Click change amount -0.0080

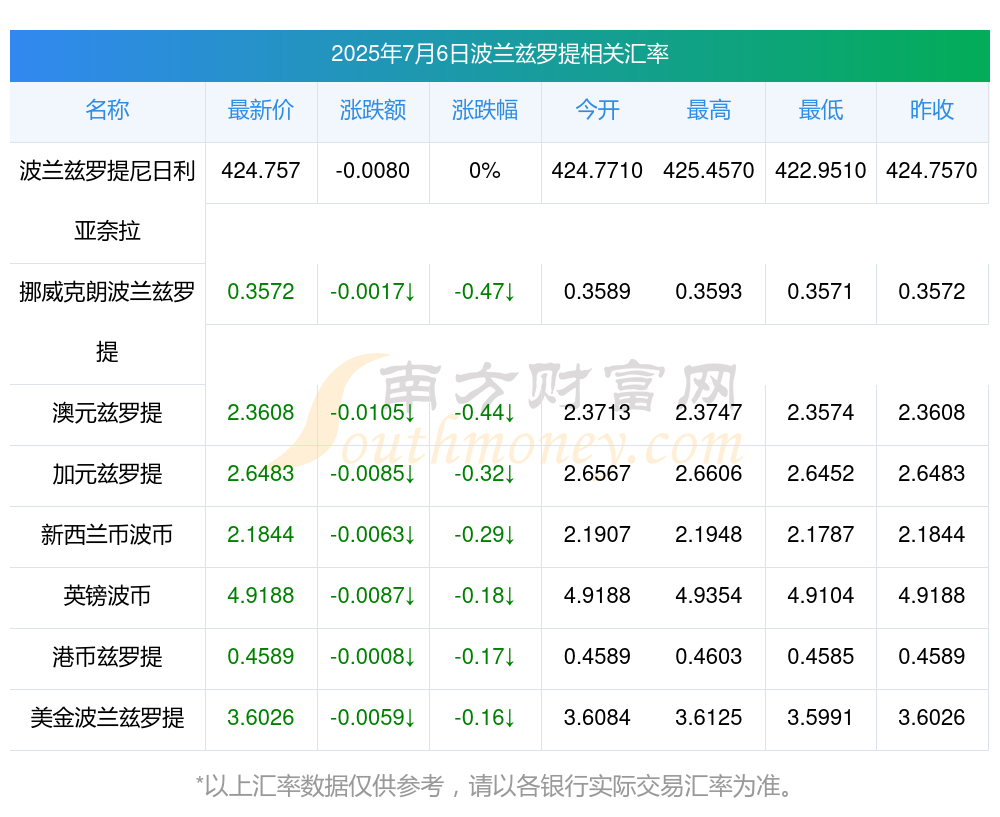(x=372, y=170)
